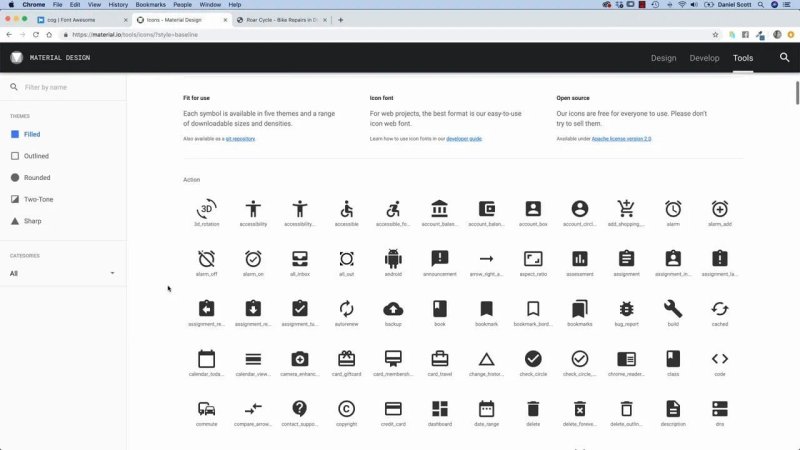Select the bookmark_border icon

click(x=533, y=309)
